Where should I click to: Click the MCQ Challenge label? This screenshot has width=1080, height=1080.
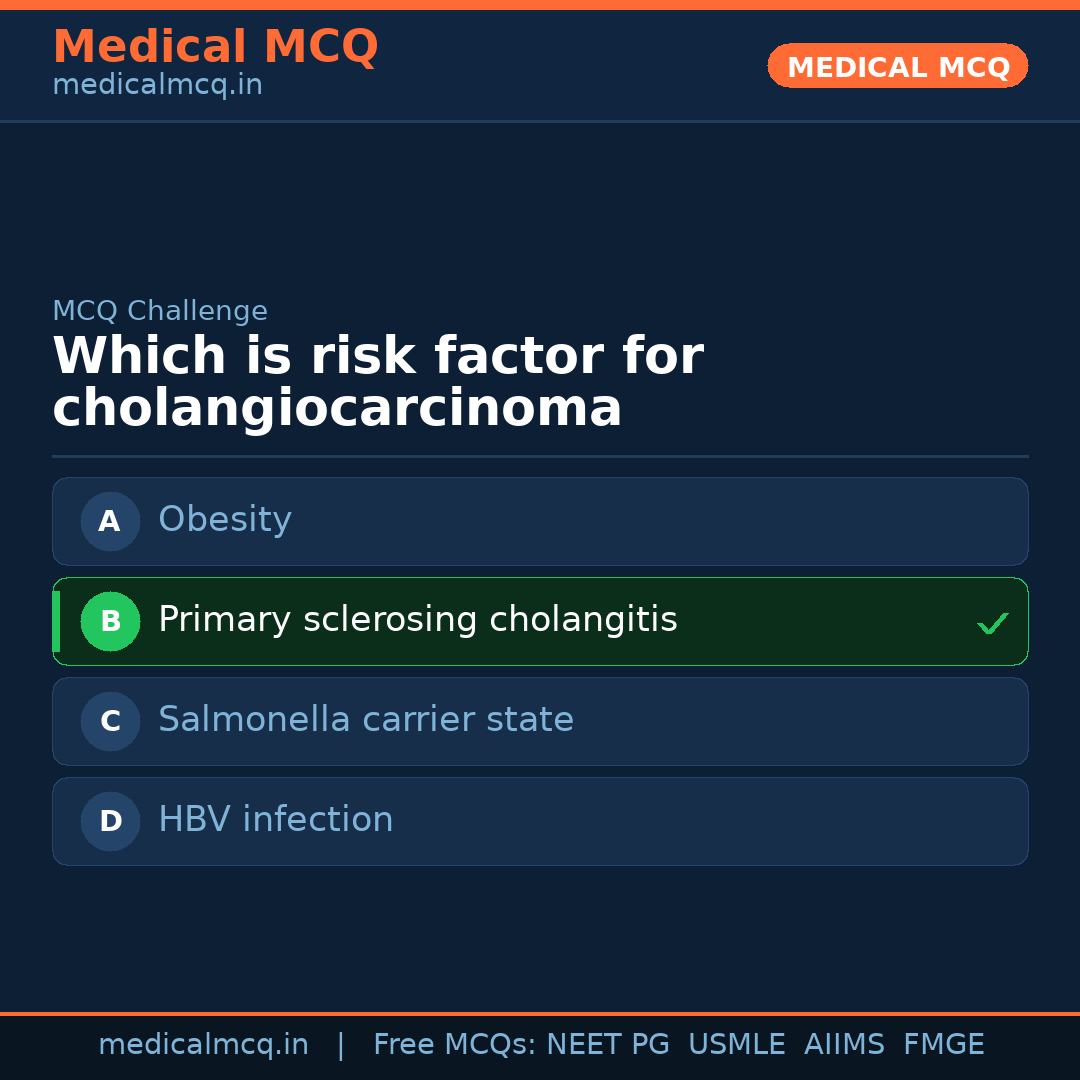(160, 311)
